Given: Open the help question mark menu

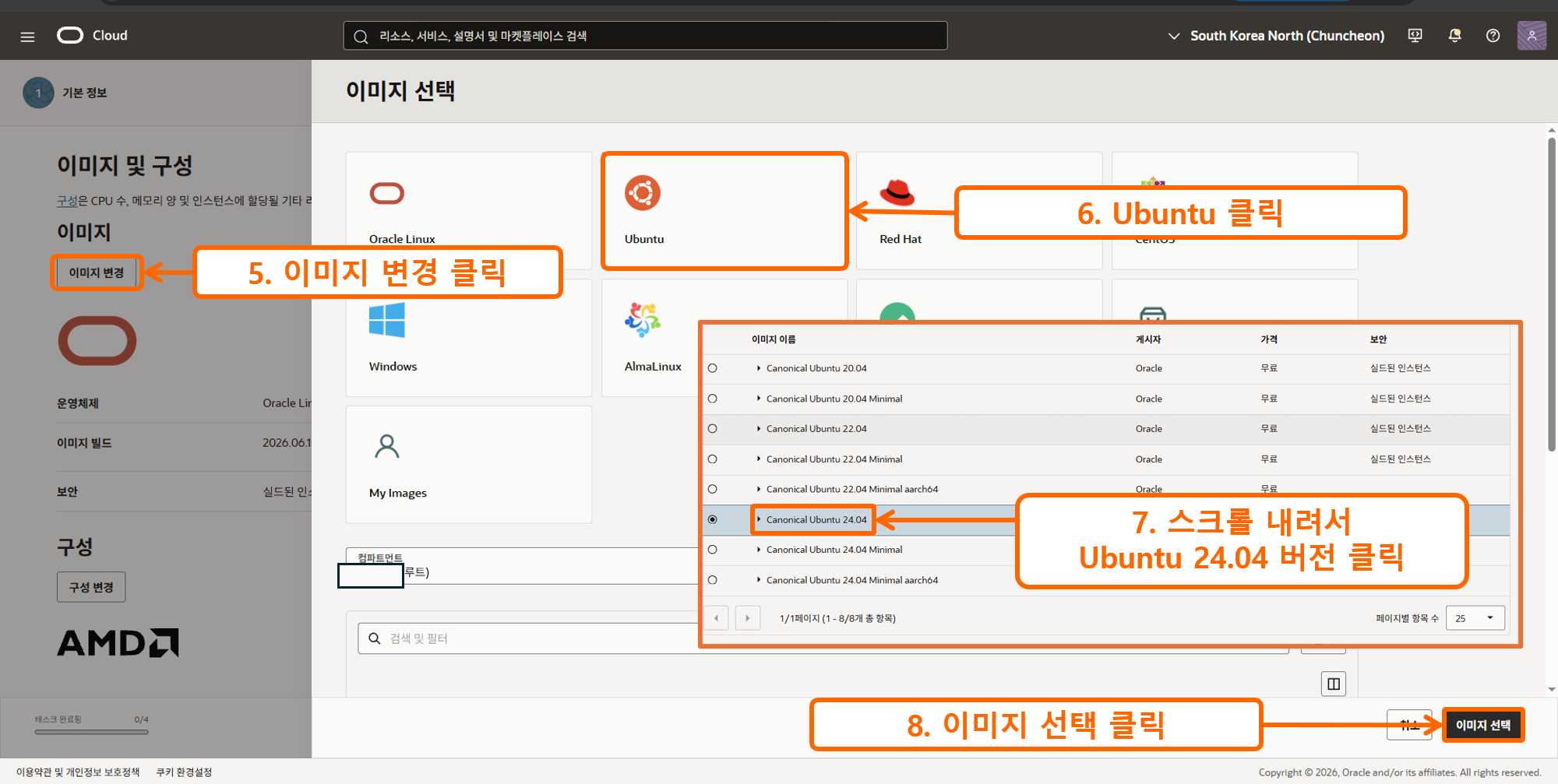Looking at the screenshot, I should (1493, 36).
